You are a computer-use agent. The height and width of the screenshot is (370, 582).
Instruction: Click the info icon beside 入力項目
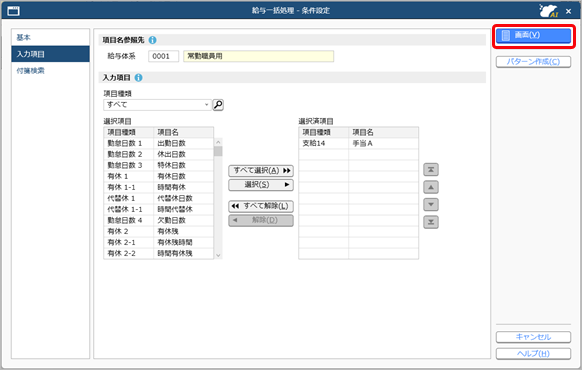tap(138, 78)
